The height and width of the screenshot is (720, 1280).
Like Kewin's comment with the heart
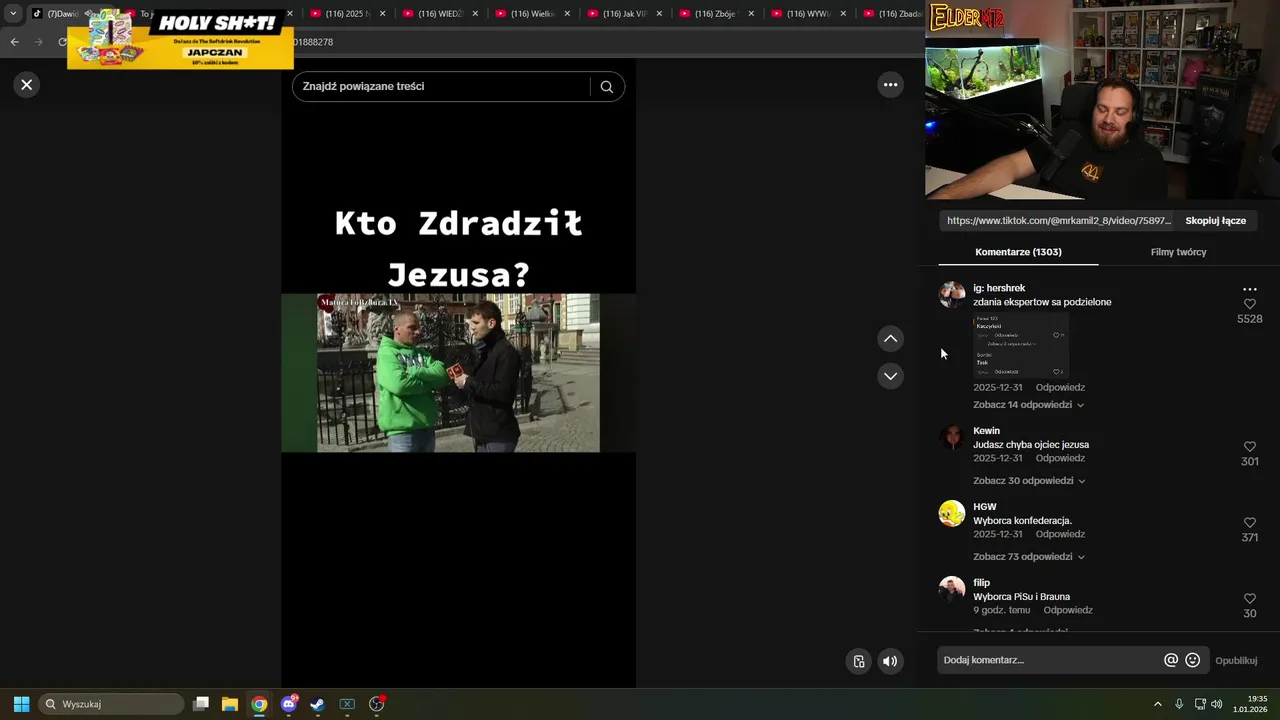tap(1249, 447)
